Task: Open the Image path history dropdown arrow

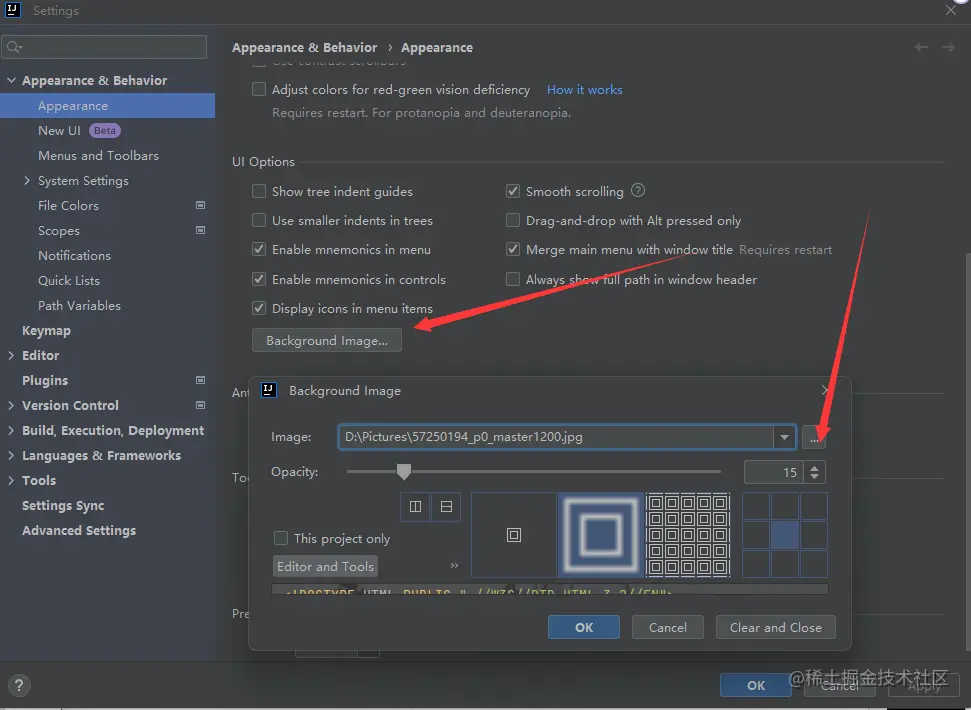Action: coord(785,437)
